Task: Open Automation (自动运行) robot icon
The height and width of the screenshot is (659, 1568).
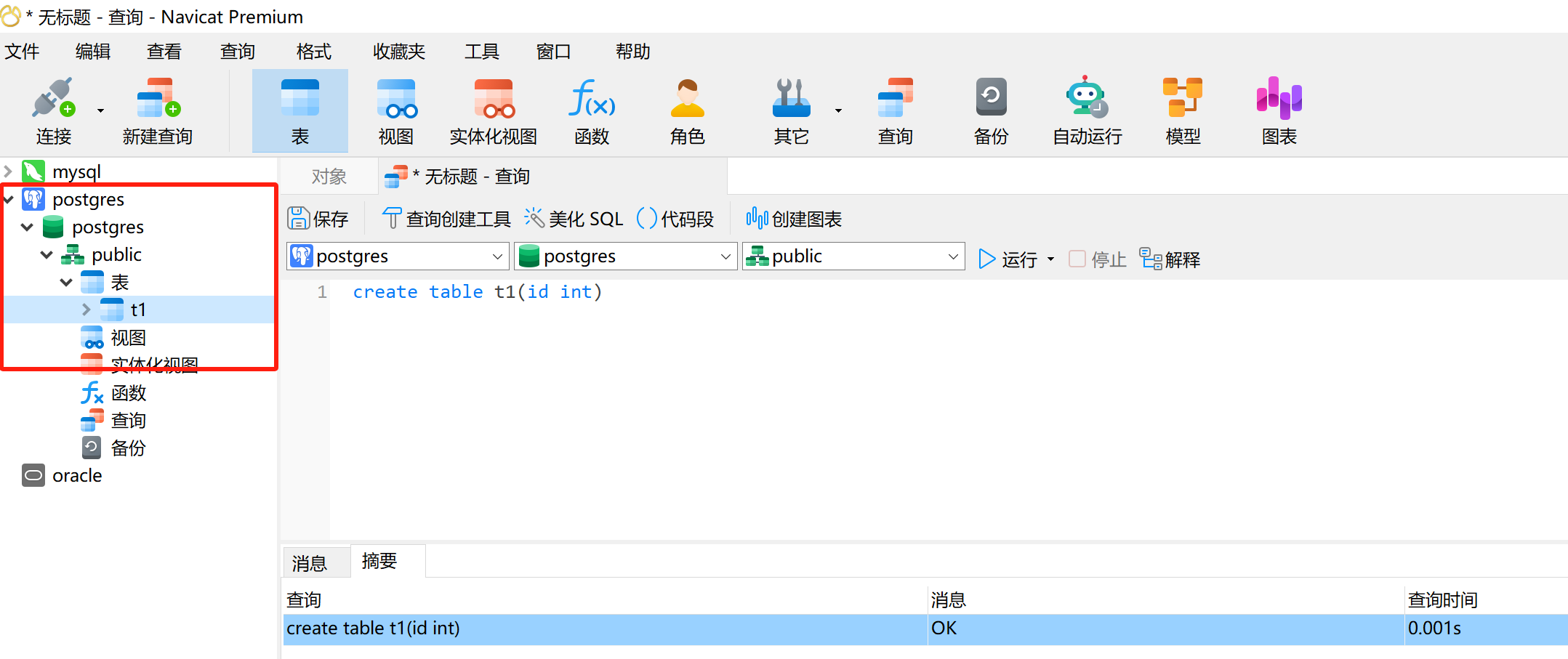Action: pos(1087,98)
